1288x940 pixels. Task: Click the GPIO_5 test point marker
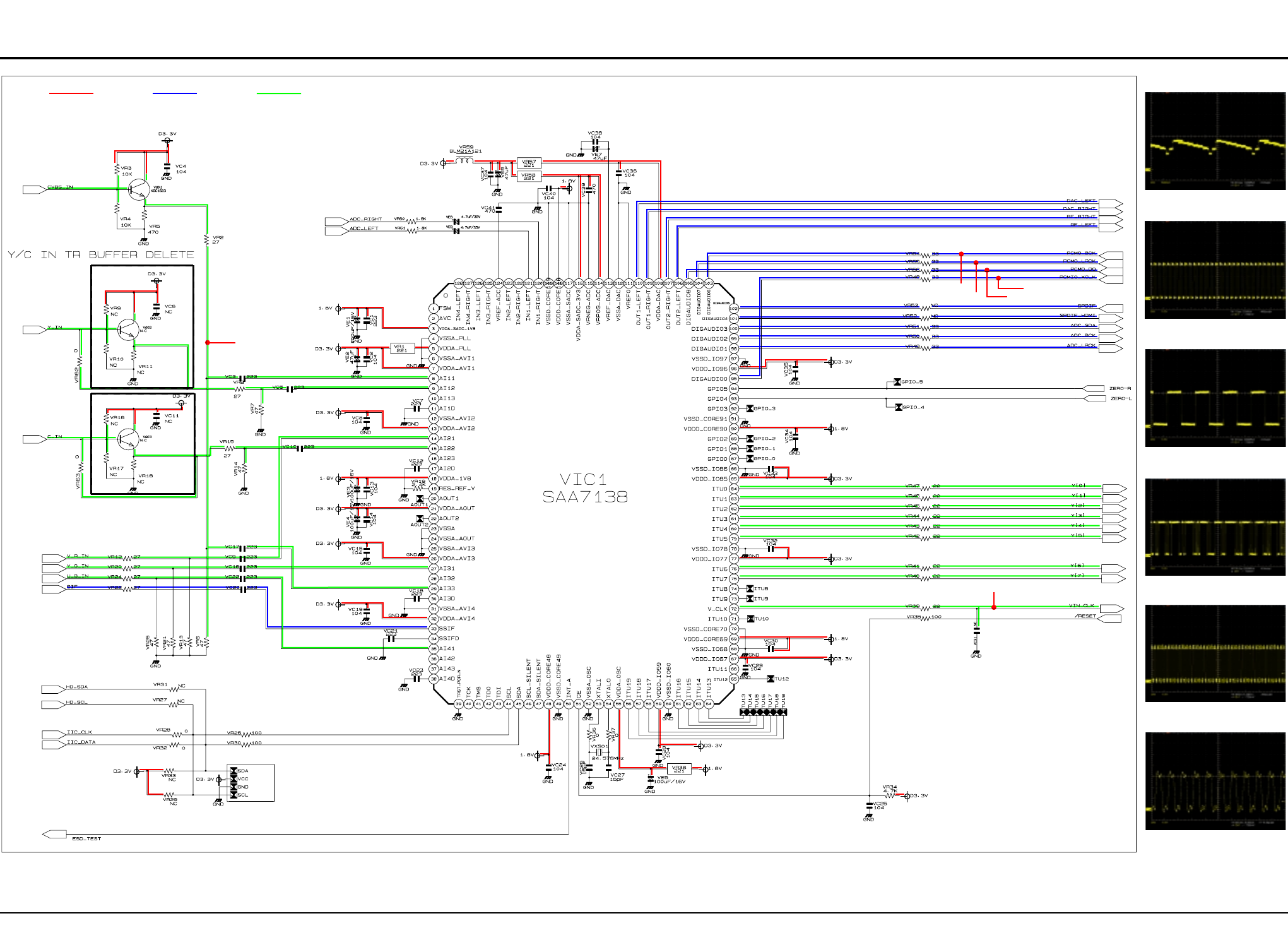tap(897, 382)
